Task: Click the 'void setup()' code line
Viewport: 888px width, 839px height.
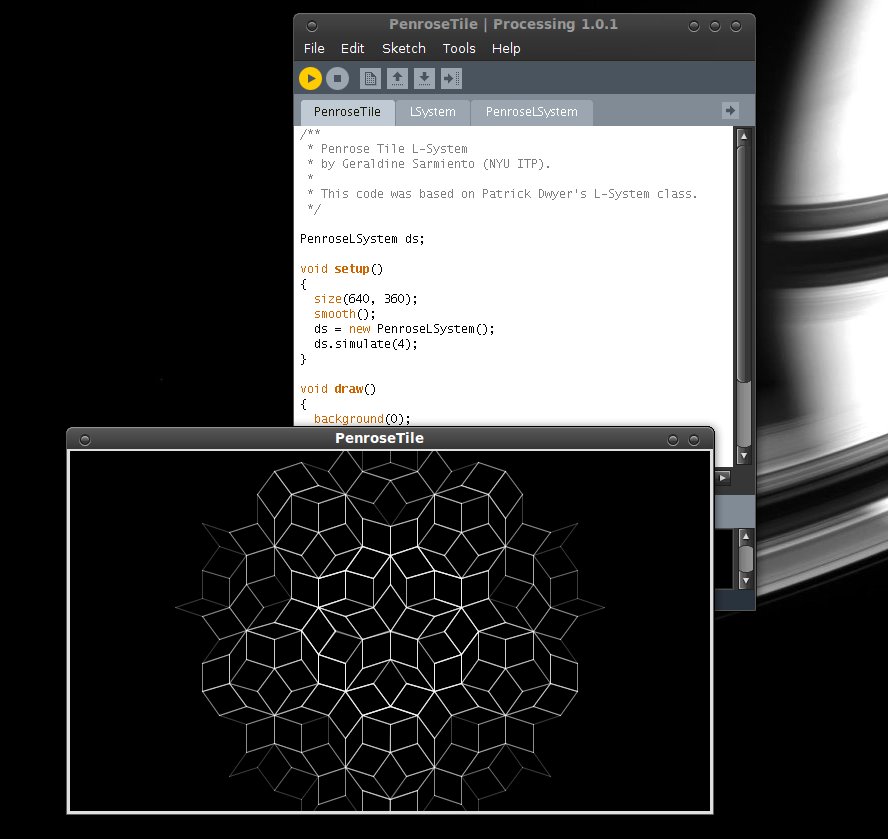Action: [341, 269]
